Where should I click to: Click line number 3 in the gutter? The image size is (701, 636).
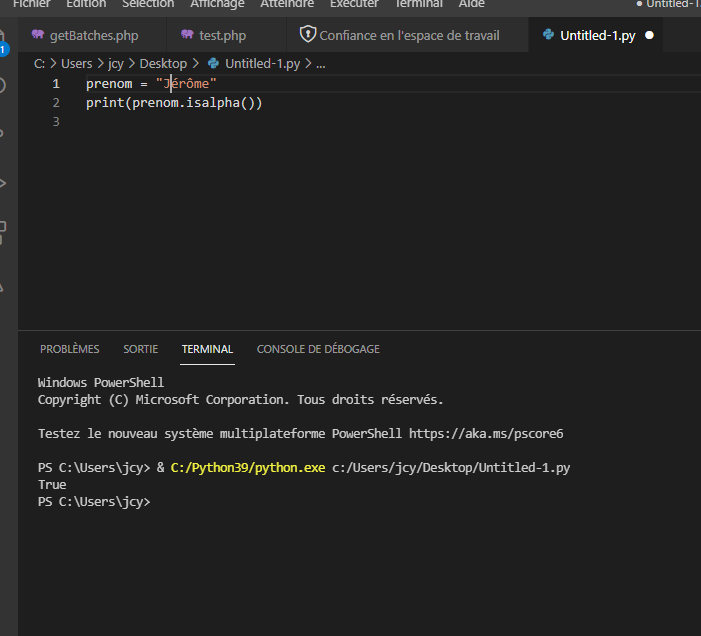pyautogui.click(x=56, y=122)
